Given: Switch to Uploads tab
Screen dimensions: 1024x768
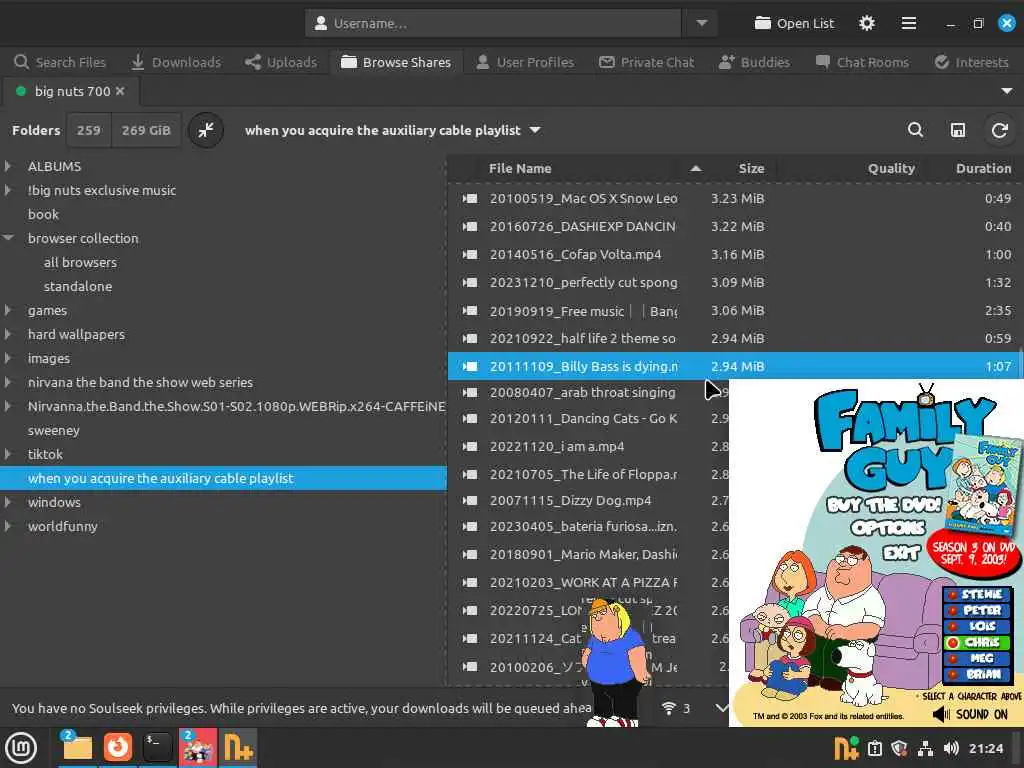Looking at the screenshot, I should pos(281,62).
